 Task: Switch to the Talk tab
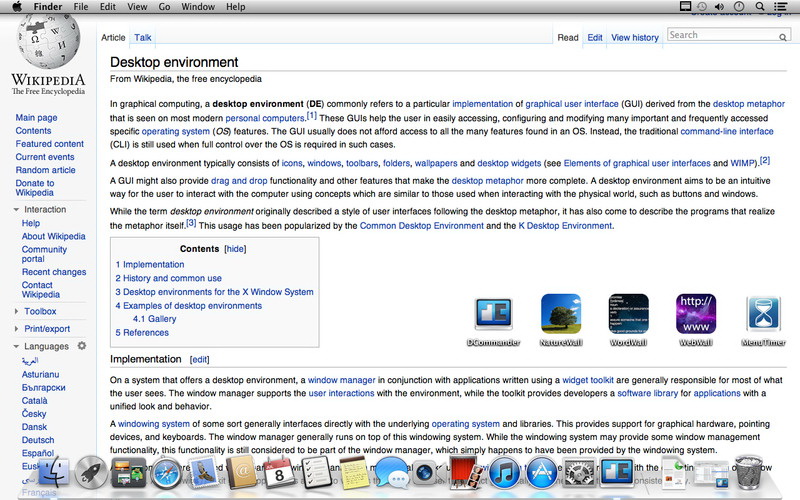tap(143, 38)
